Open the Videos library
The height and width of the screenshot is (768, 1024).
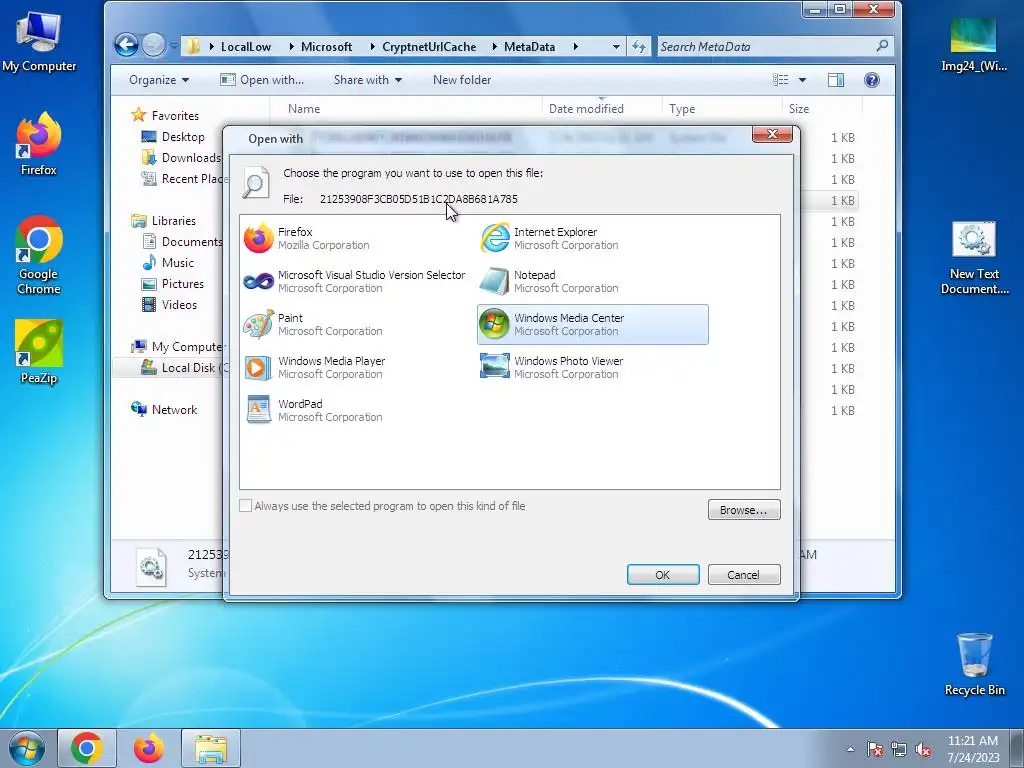click(x=170, y=304)
